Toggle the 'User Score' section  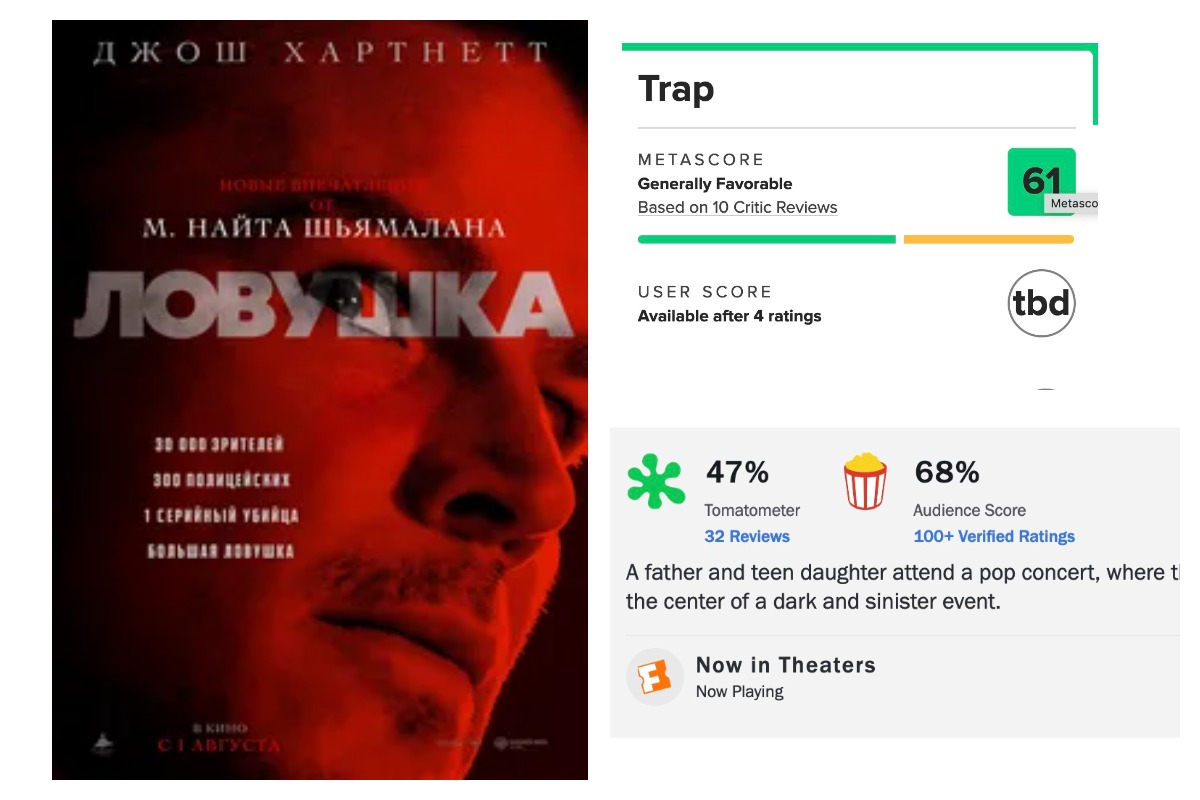tap(705, 292)
